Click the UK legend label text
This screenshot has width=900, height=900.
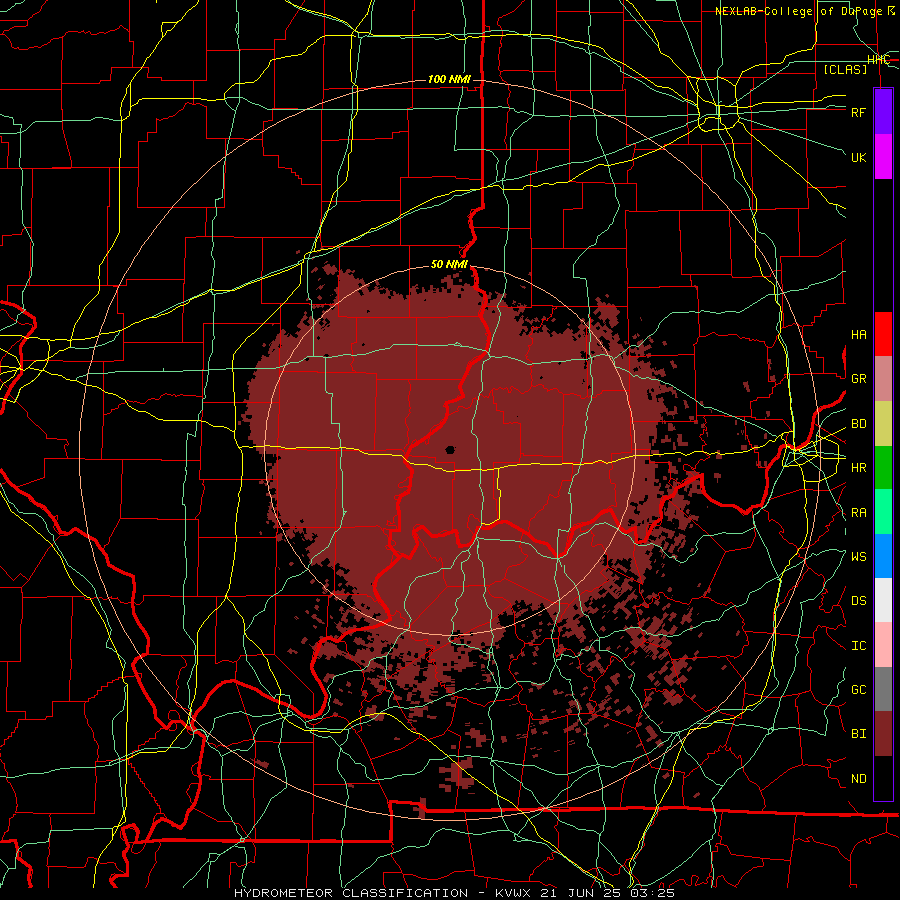click(x=858, y=157)
